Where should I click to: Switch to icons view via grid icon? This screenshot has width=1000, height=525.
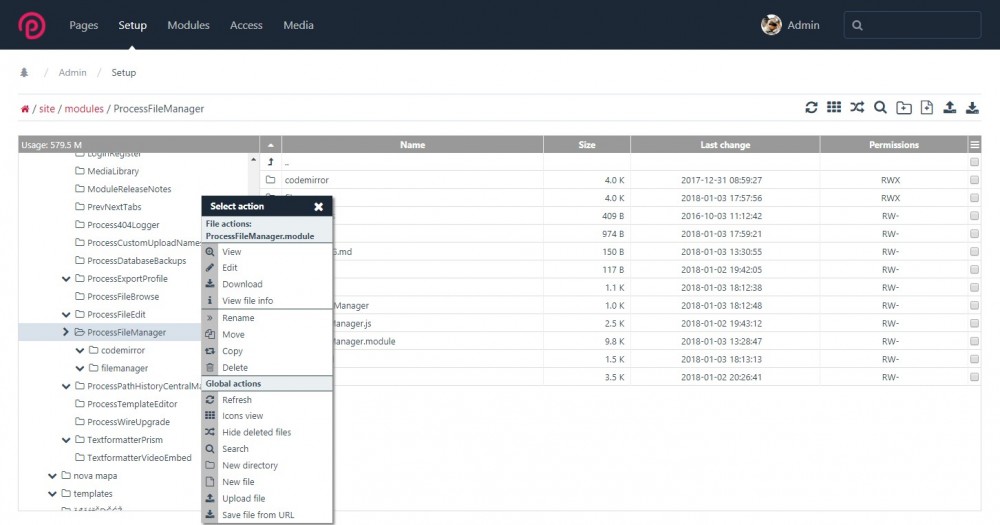click(834, 108)
